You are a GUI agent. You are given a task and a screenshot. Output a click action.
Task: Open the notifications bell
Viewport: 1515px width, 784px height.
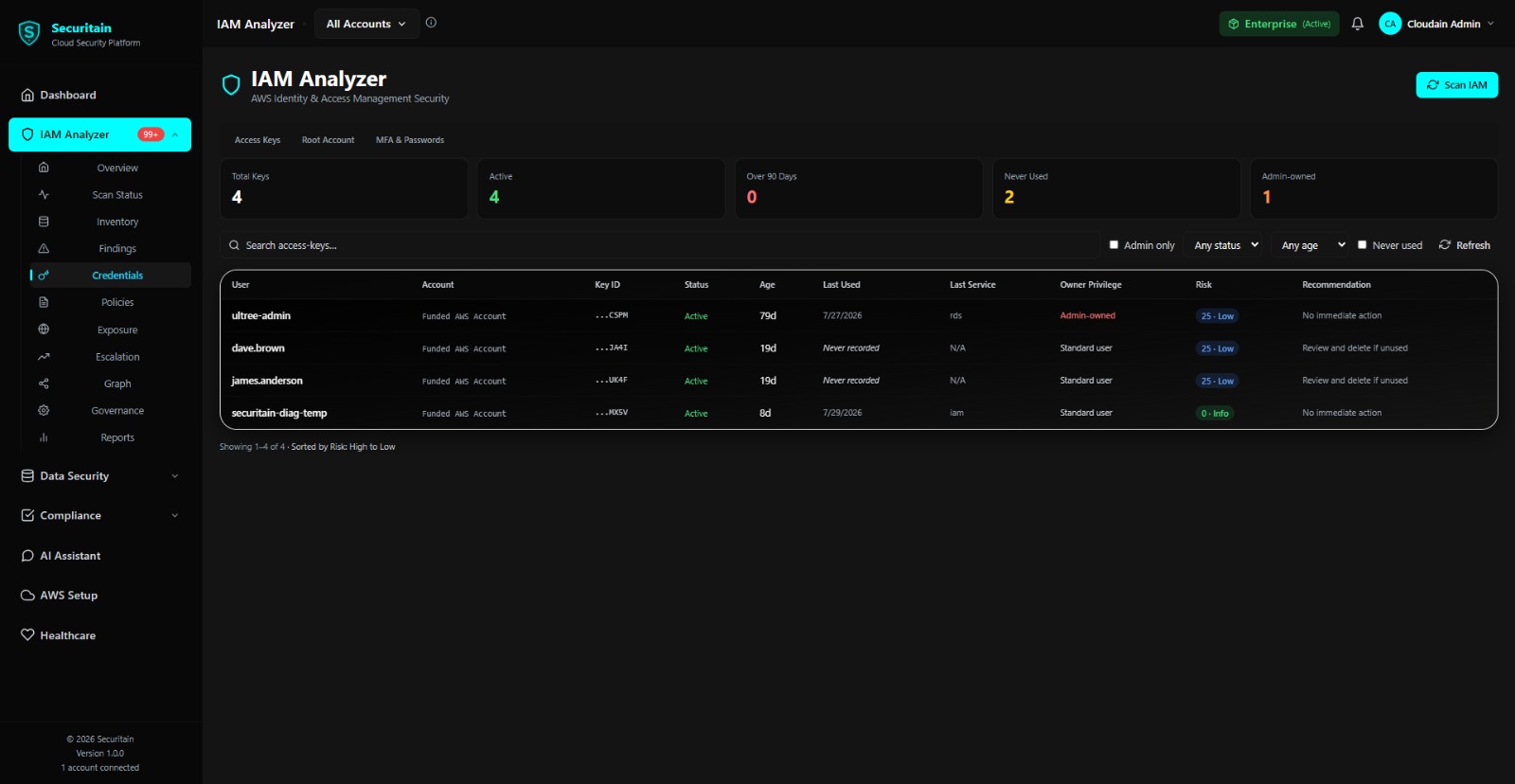(1358, 24)
